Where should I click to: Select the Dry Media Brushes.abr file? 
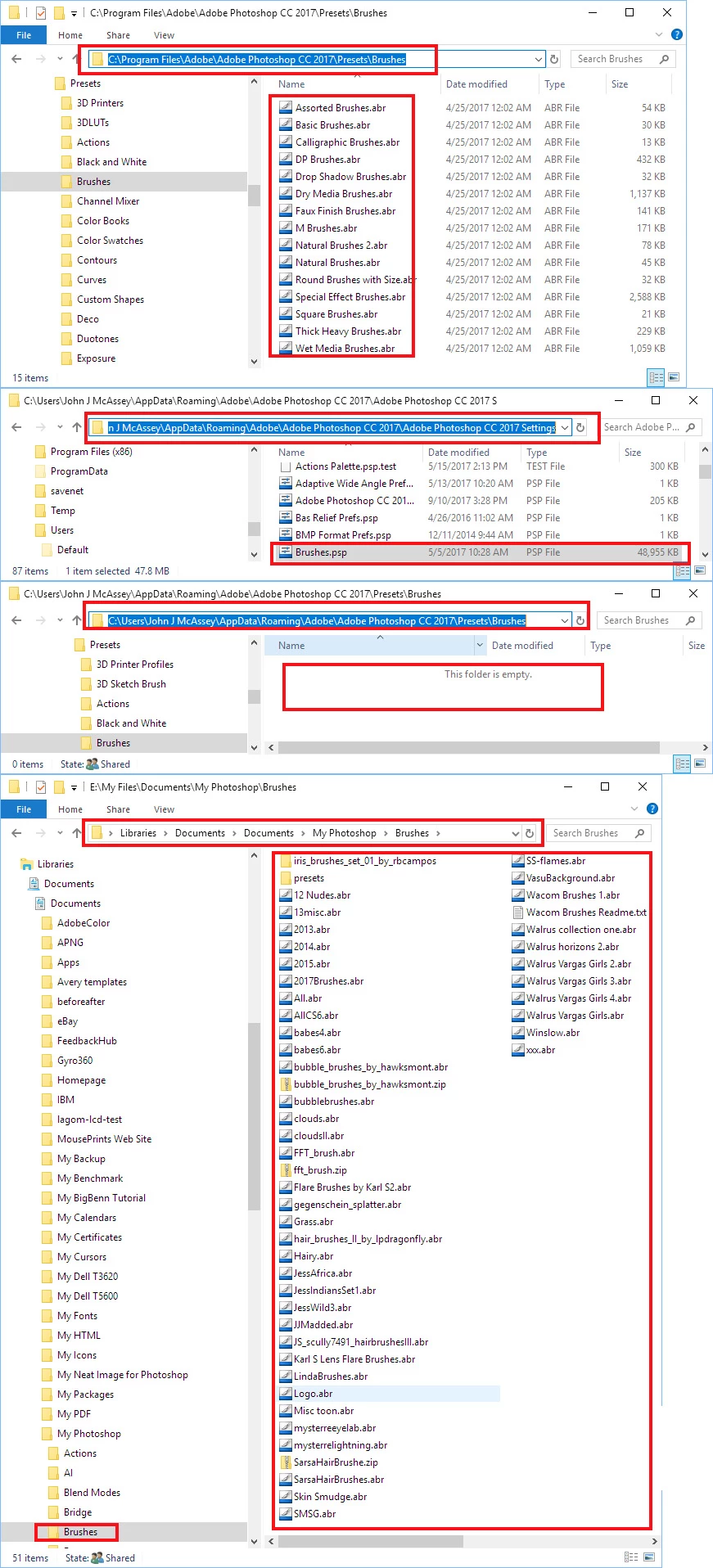(336, 193)
